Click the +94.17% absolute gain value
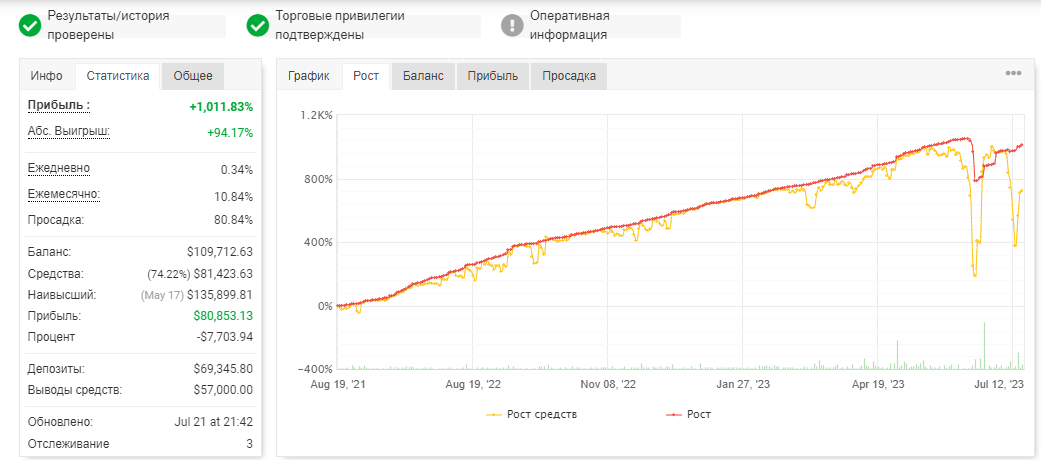Viewport: 1041px width, 460px height. (230, 133)
